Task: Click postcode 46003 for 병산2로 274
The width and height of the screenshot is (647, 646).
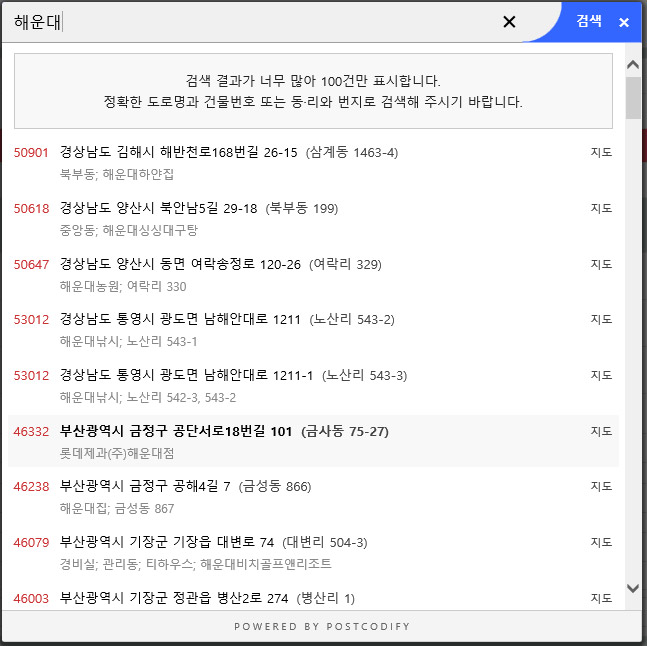Action: pos(31,598)
